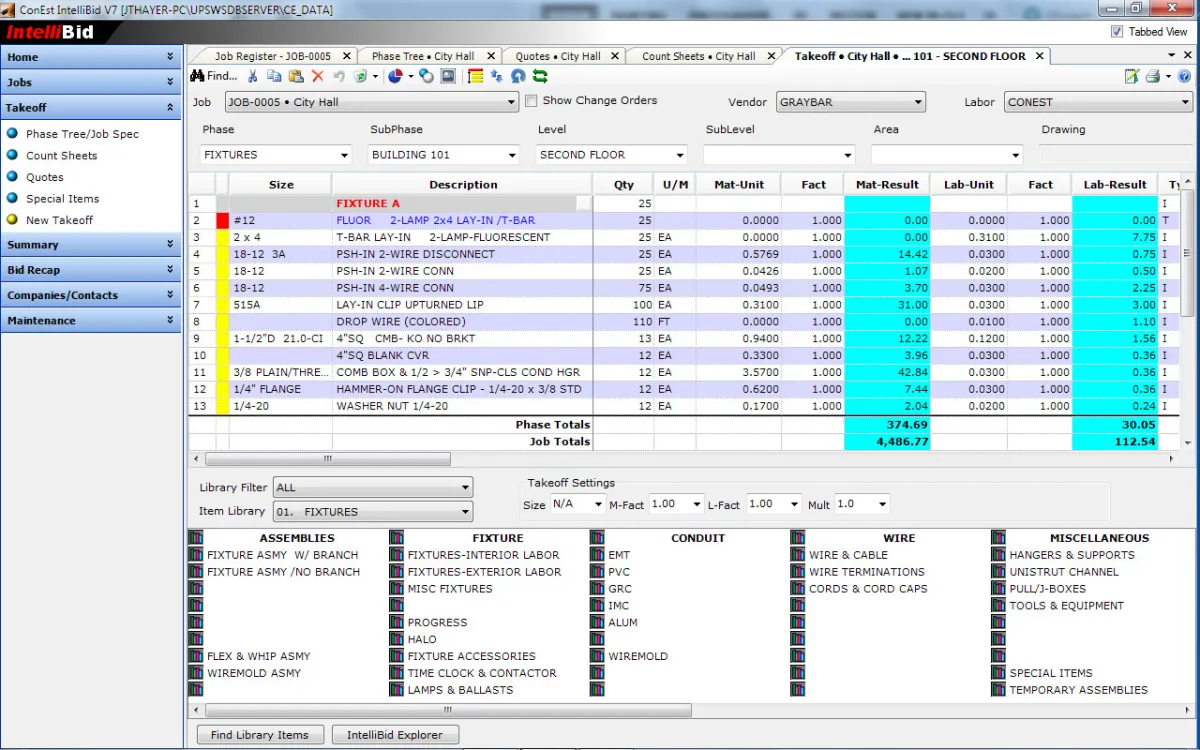The height and width of the screenshot is (750, 1200).
Task: Enable Show Change Orders checkbox
Action: [532, 101]
